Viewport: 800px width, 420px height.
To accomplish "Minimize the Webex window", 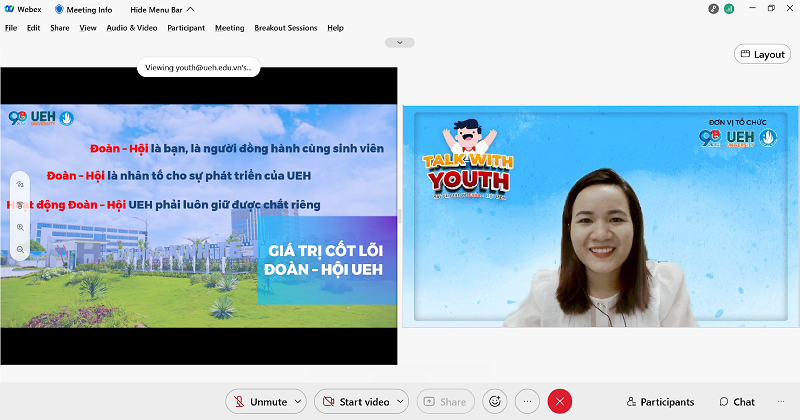I will (752, 8).
